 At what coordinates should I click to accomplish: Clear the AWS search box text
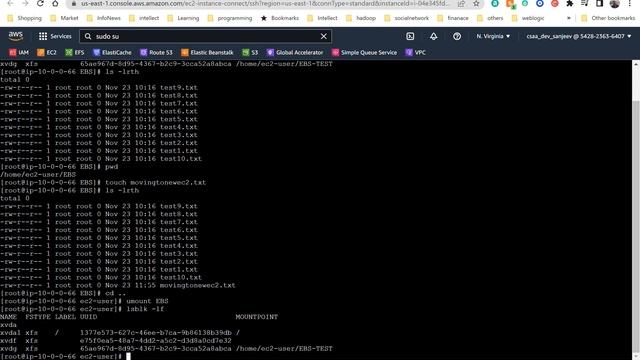(x=323, y=36)
